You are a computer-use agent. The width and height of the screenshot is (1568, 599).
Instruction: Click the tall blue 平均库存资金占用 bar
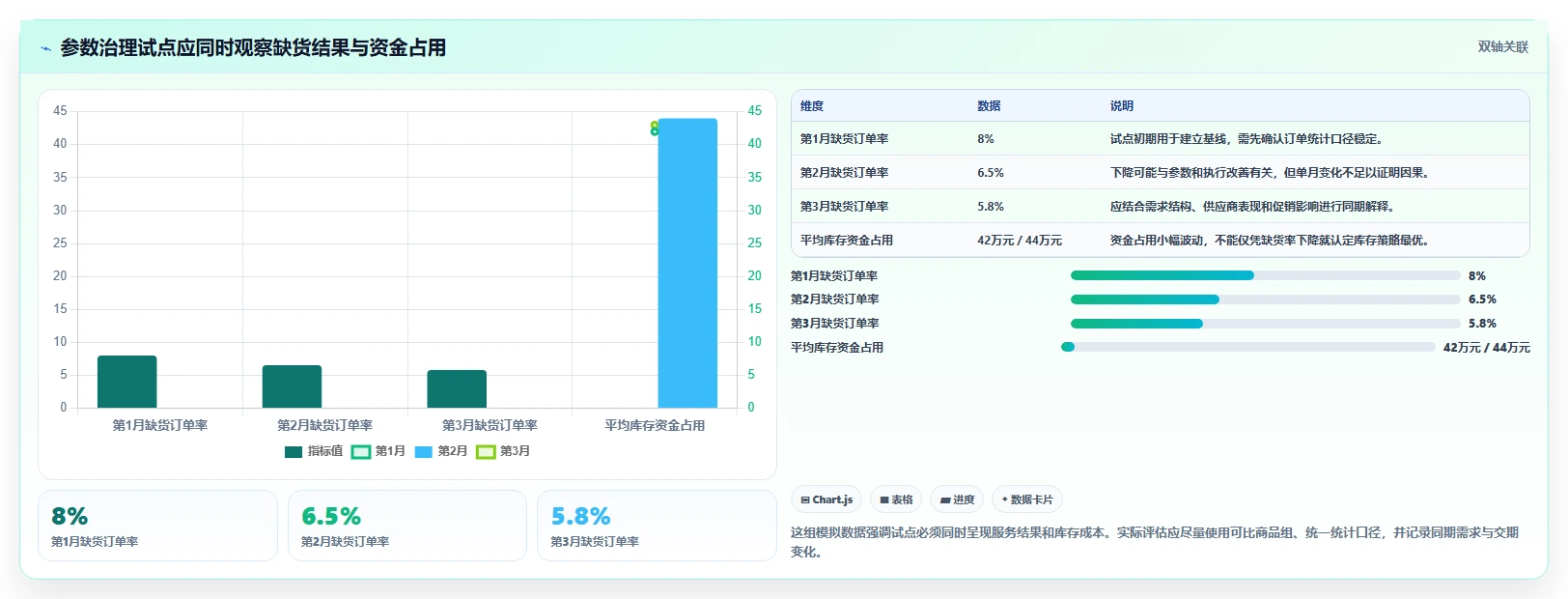tap(687, 263)
